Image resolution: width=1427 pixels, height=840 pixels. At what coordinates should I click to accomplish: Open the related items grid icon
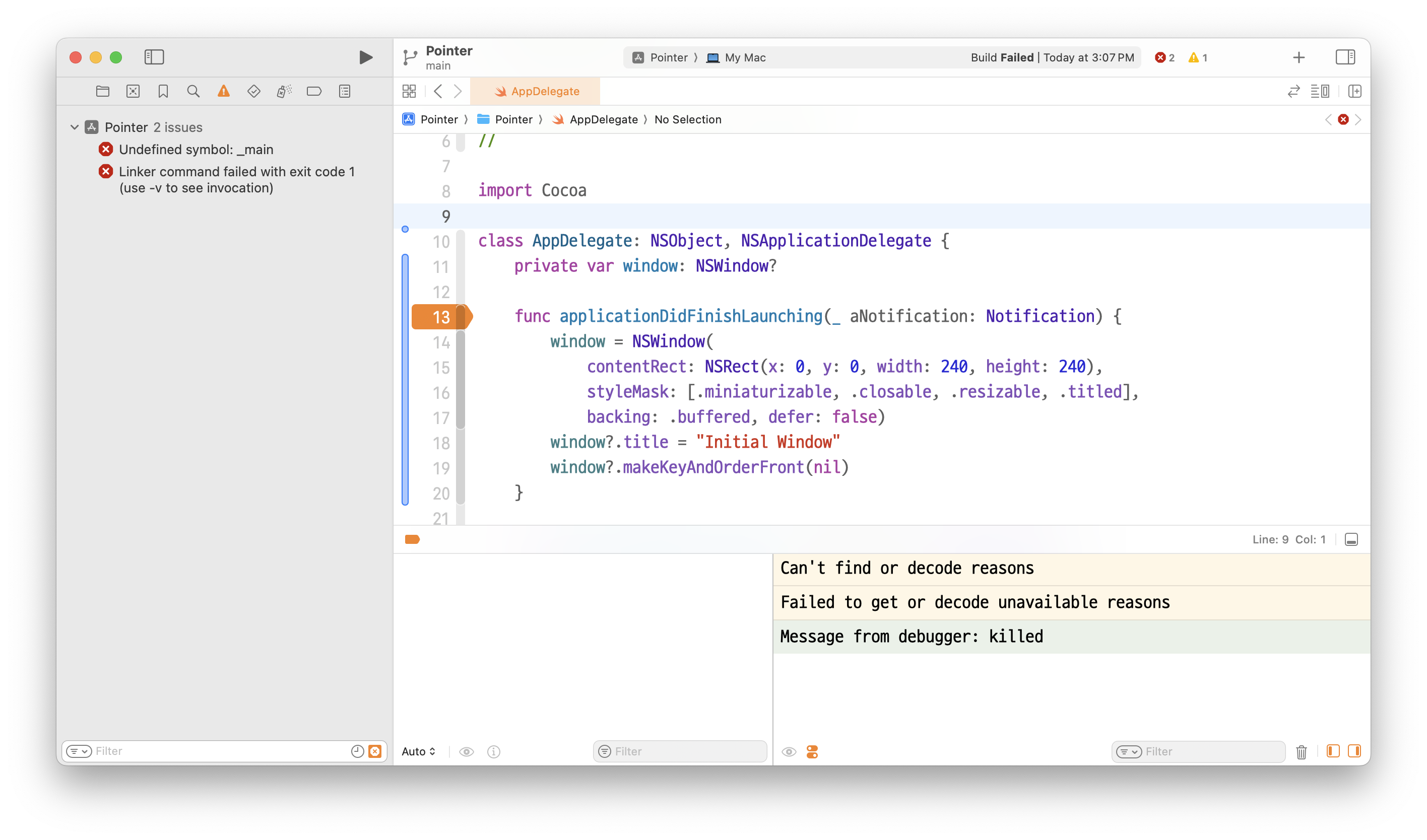409,91
